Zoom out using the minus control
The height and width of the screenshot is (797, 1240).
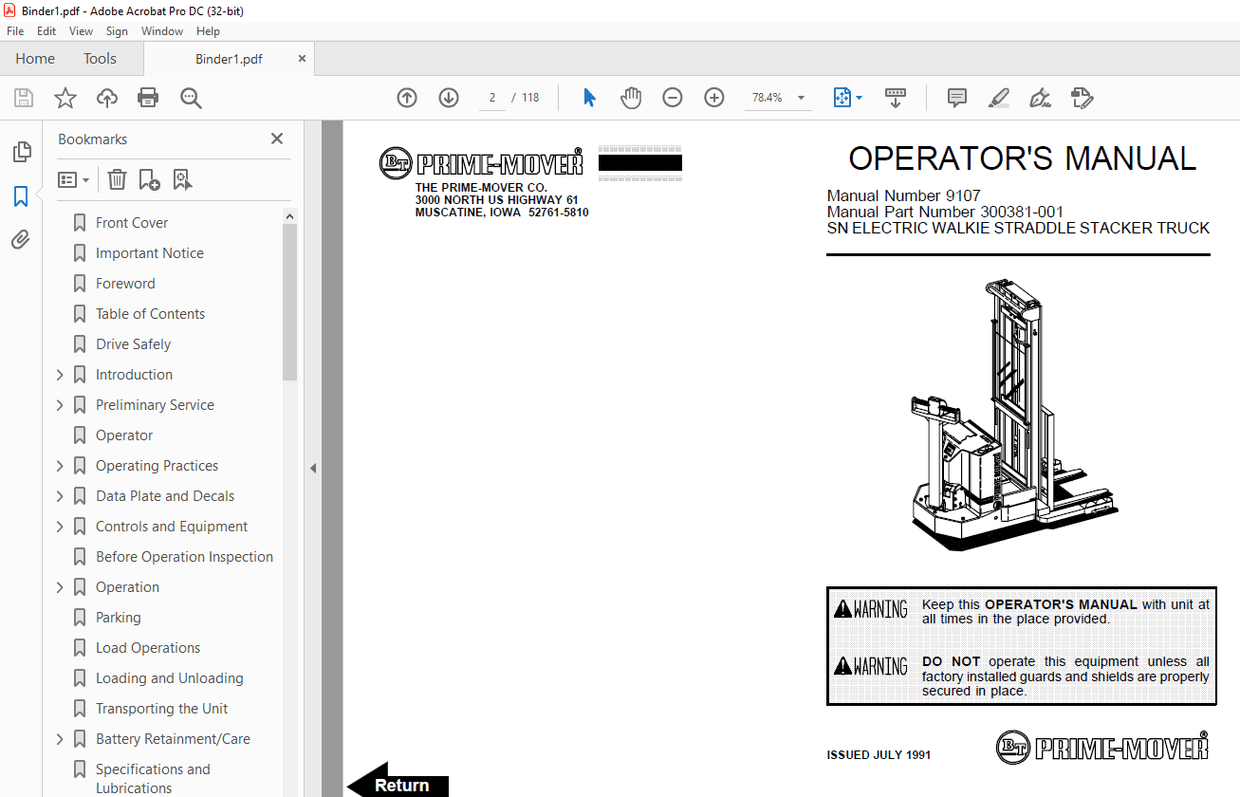(672, 97)
